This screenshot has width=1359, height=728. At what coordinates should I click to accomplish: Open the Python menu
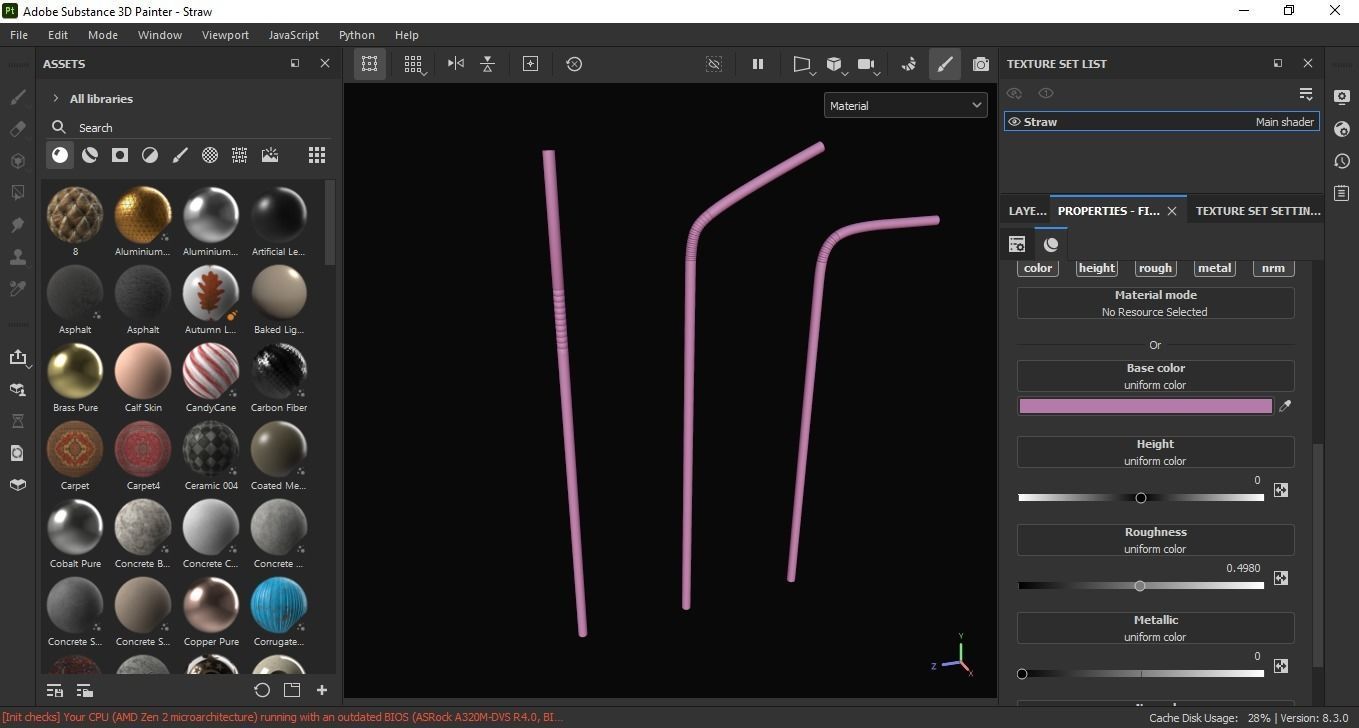point(357,34)
